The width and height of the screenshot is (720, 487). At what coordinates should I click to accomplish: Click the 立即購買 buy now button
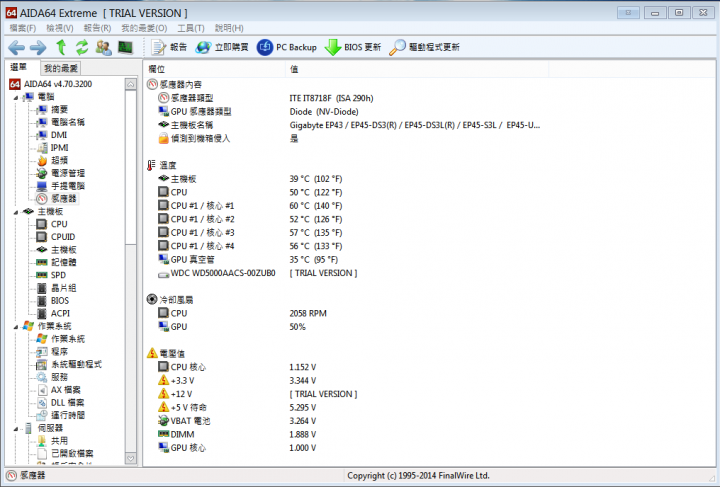(222, 47)
